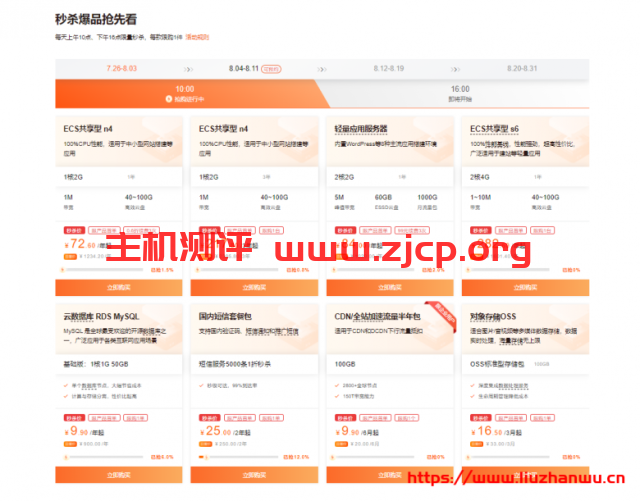Click the progress bar on 轻量应用服务器 card

(x=374, y=270)
